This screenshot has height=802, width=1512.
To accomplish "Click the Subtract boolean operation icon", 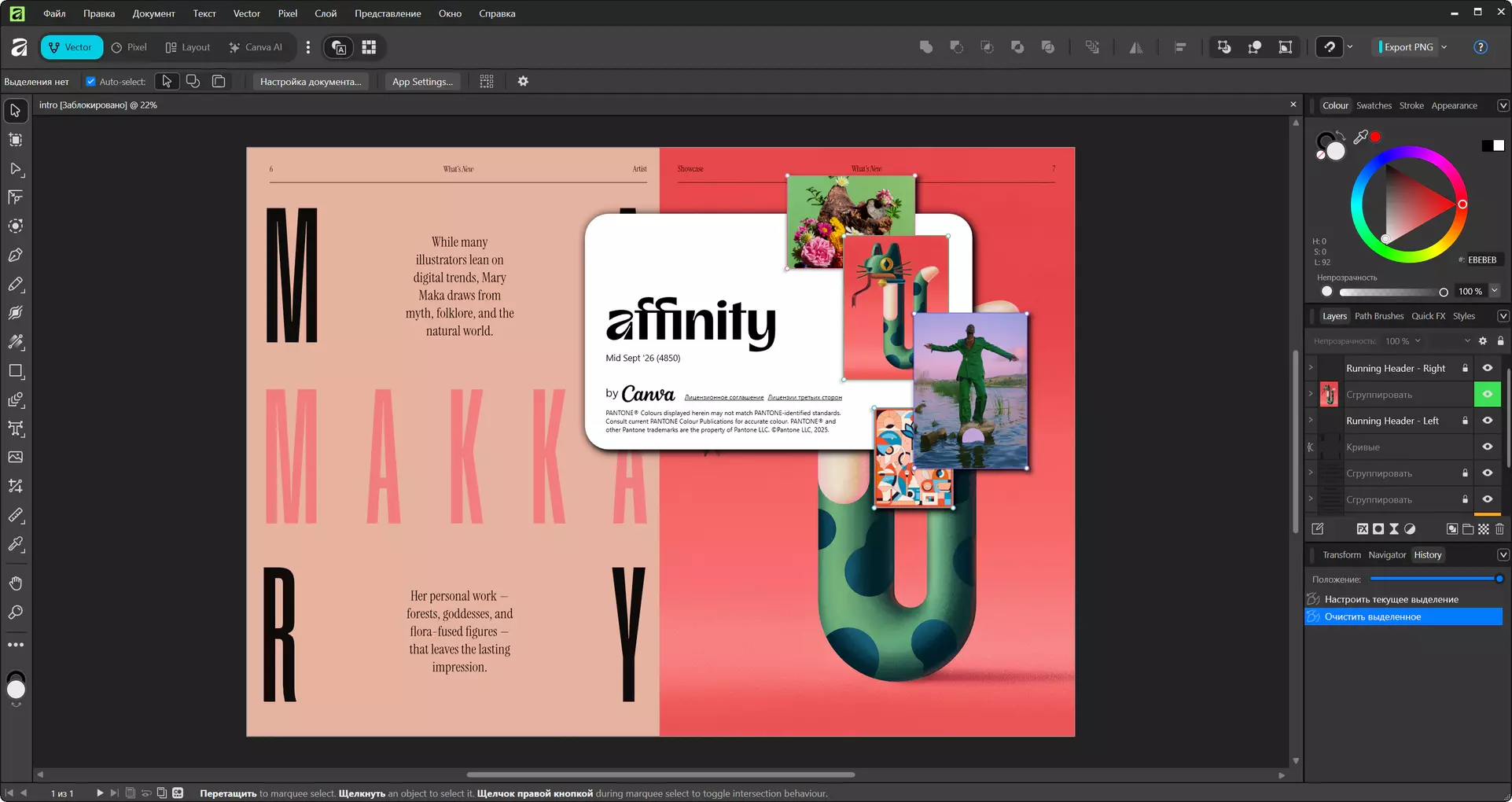I will [957, 47].
